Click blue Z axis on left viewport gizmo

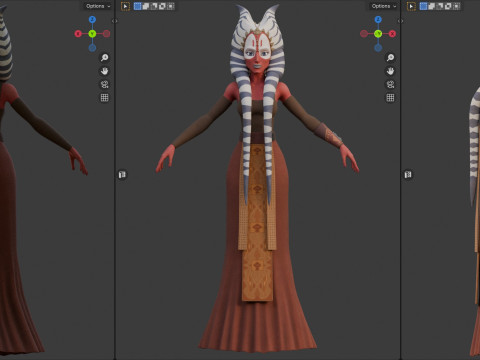[x=92, y=20]
